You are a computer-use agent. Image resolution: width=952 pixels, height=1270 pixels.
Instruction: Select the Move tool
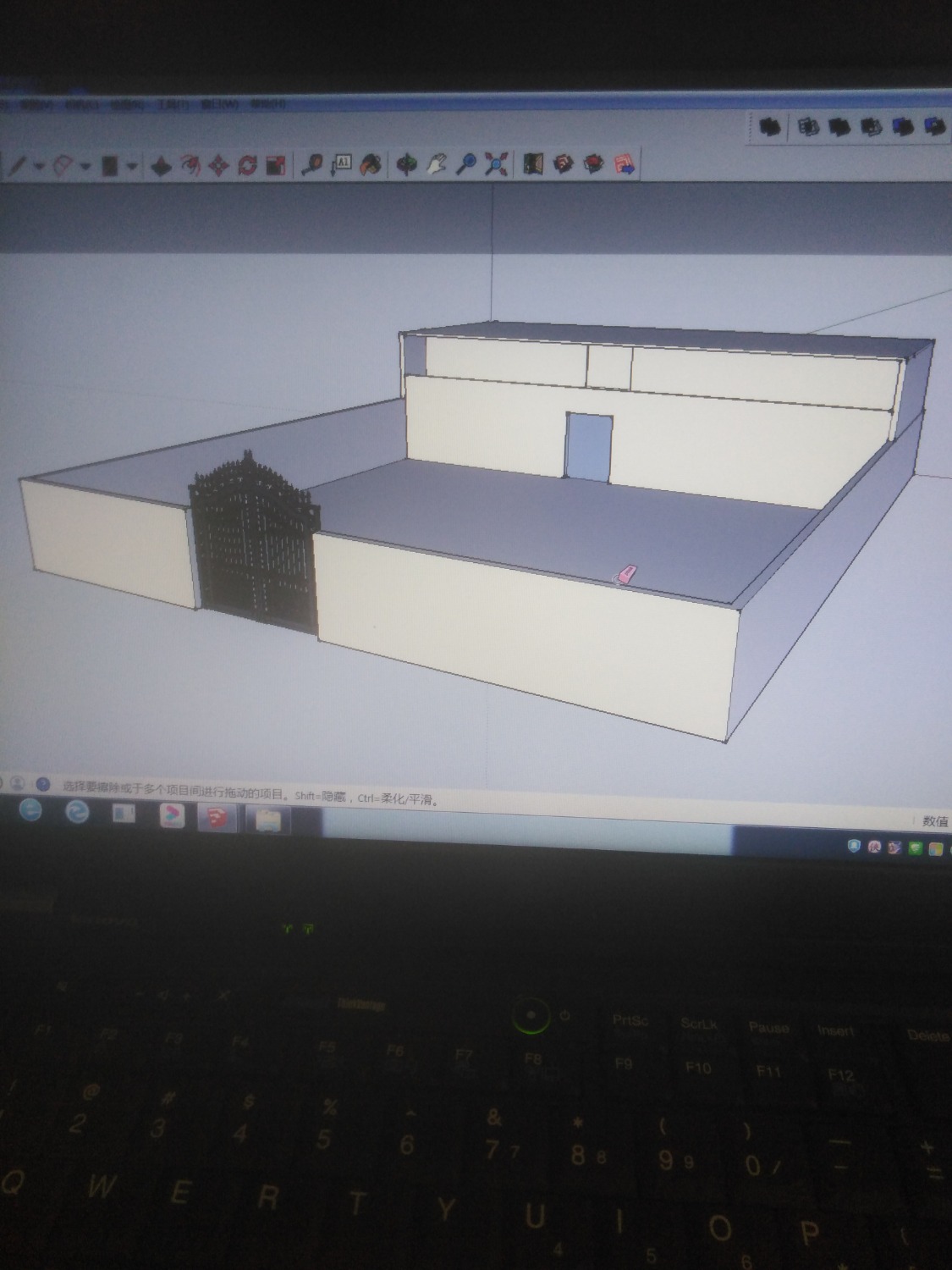pos(219,165)
